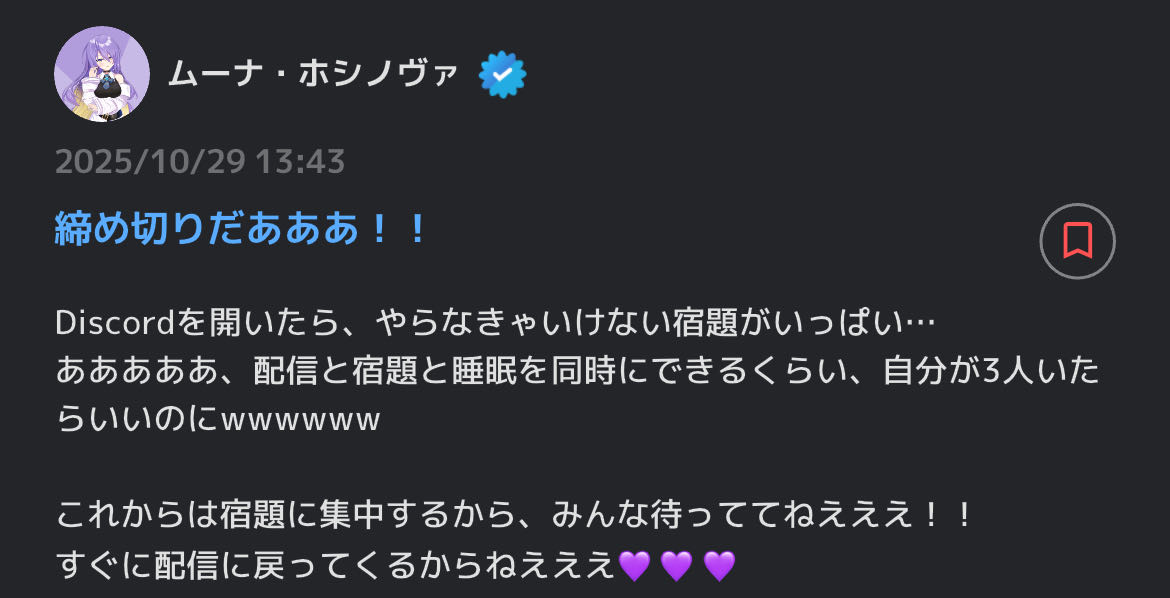The image size is (1170, 598).
Task: Click the last purple heart emoji
Action: (x=719, y=565)
